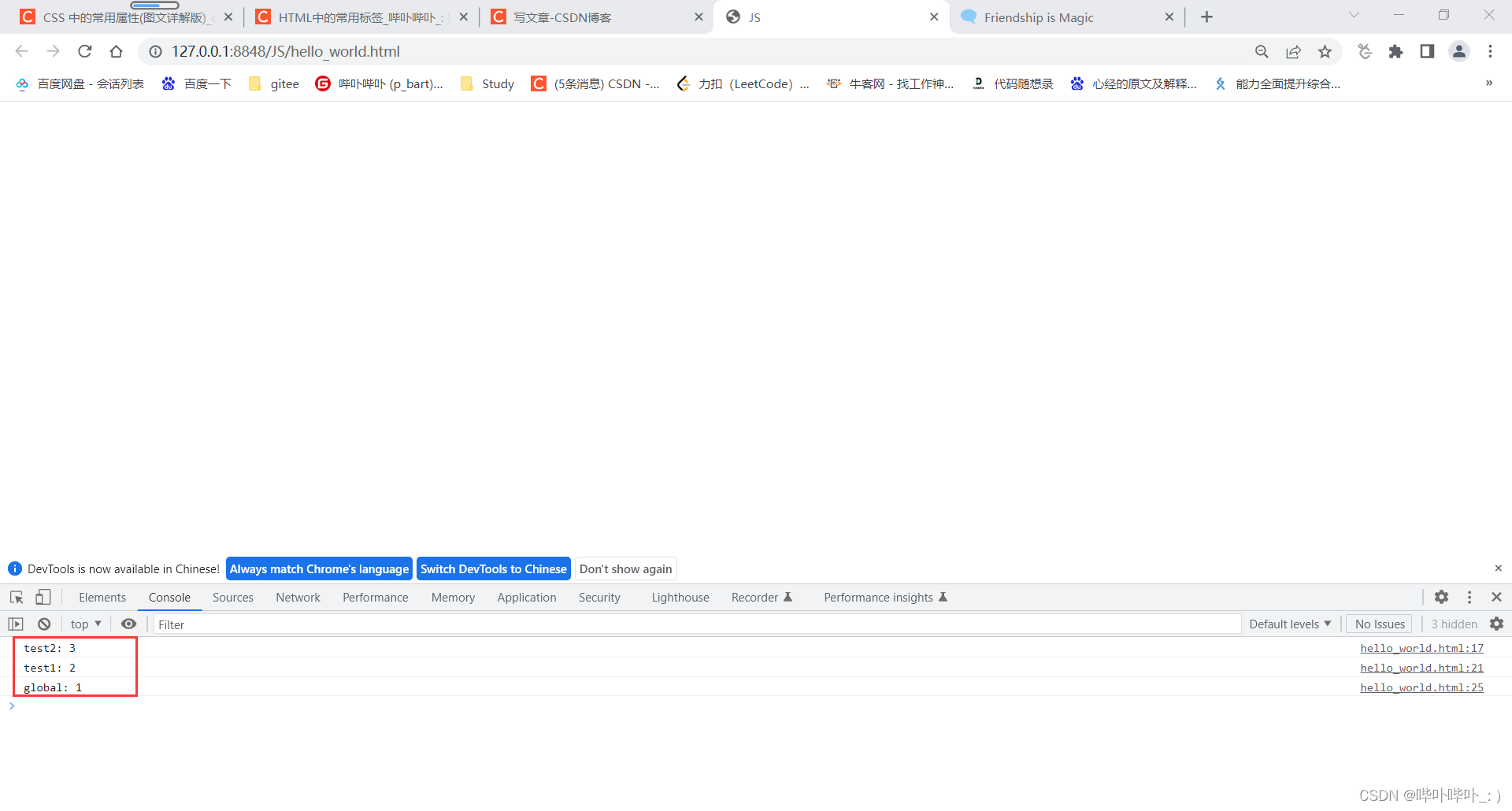Bookmark this page with the star
This screenshot has width=1512, height=811.
pos(1325,51)
